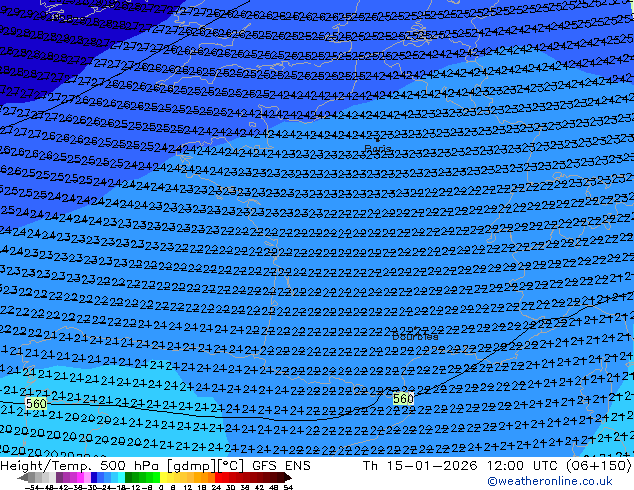Click the Height/Temp. 500 hPa title
Image resolution: width=634 pixels, height=490 pixels.
pyautogui.click(x=81, y=466)
